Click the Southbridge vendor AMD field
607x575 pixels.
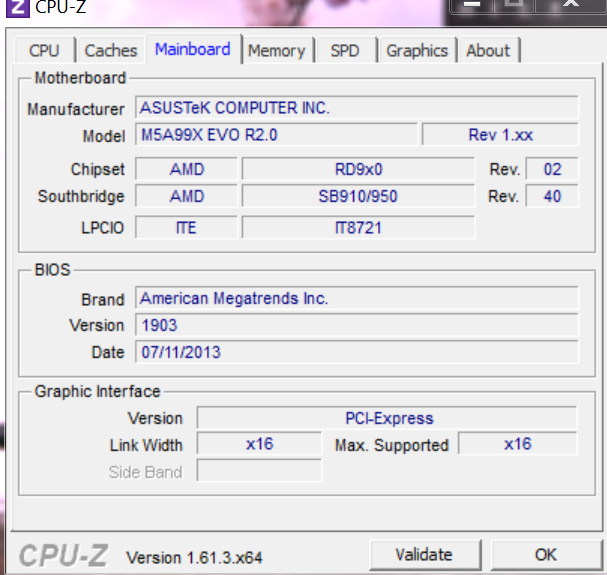[186, 196]
